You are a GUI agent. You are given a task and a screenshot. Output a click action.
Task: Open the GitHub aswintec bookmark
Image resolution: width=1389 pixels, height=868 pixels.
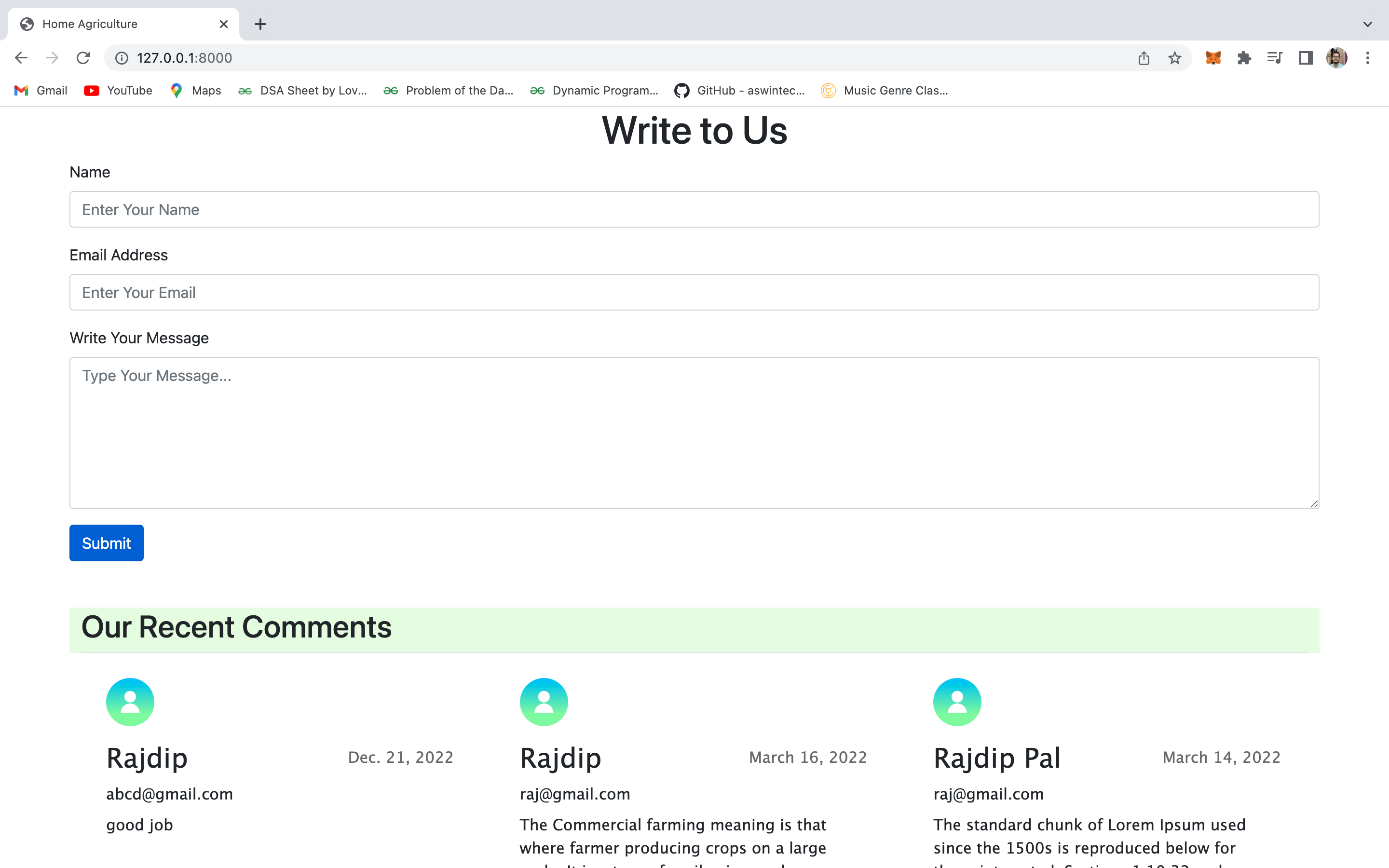point(739,90)
